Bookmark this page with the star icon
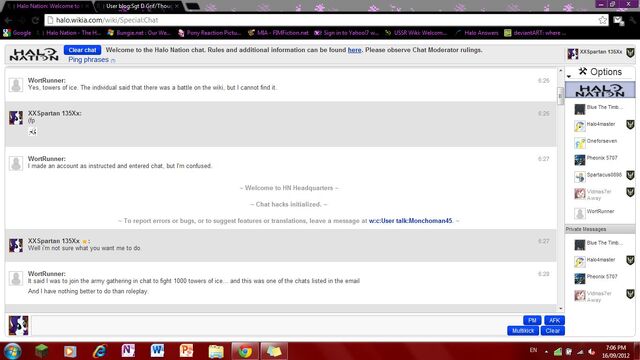The image size is (640, 360). (x=602, y=20)
